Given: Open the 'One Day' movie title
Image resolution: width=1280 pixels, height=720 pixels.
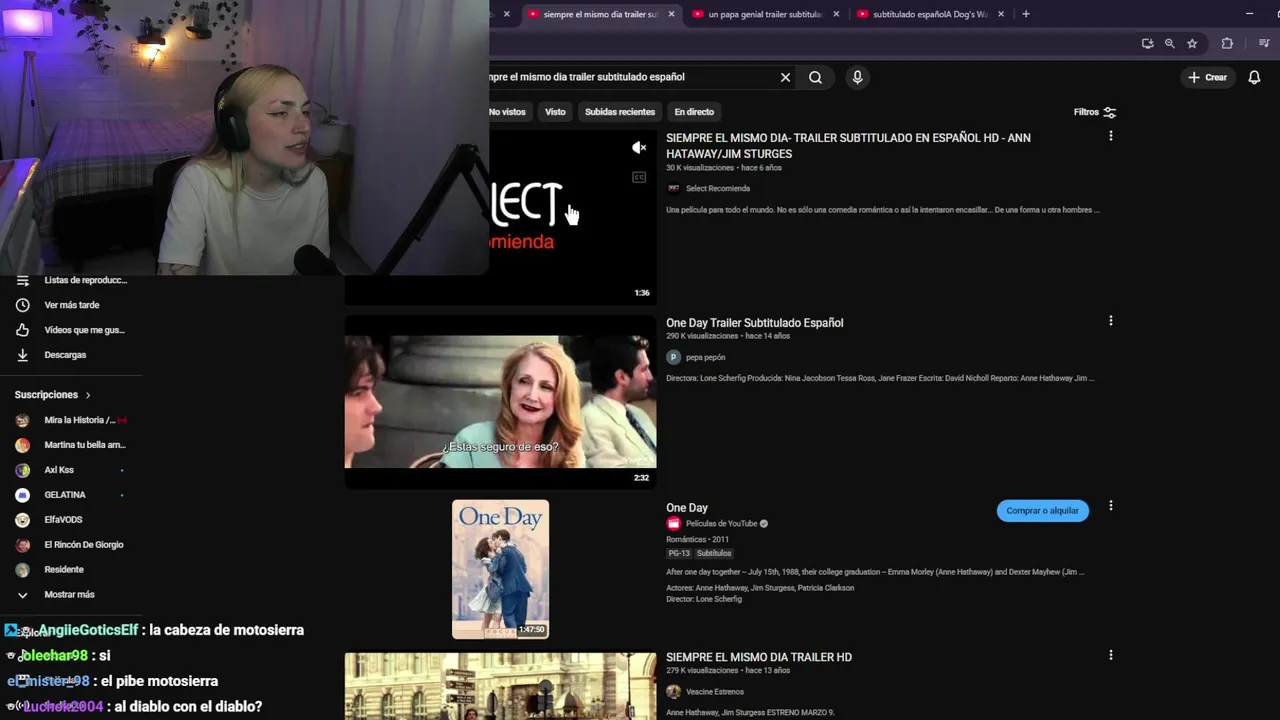Looking at the screenshot, I should coord(687,508).
